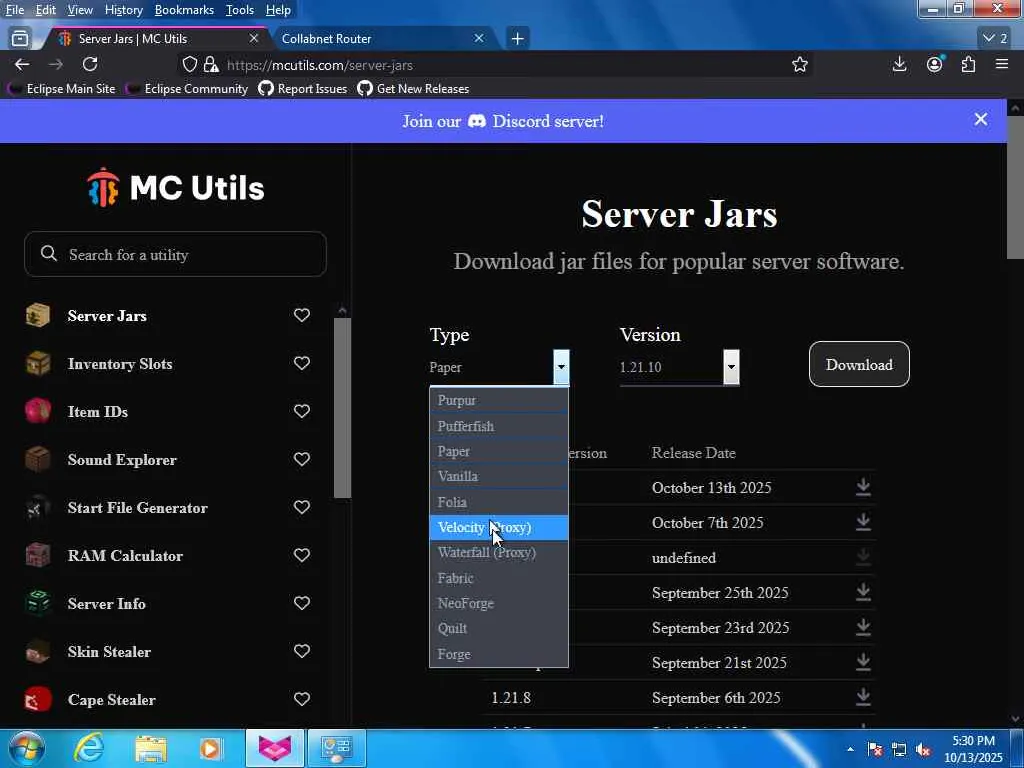
Task: Open the Inventory Slots chest icon
Action: 38,363
